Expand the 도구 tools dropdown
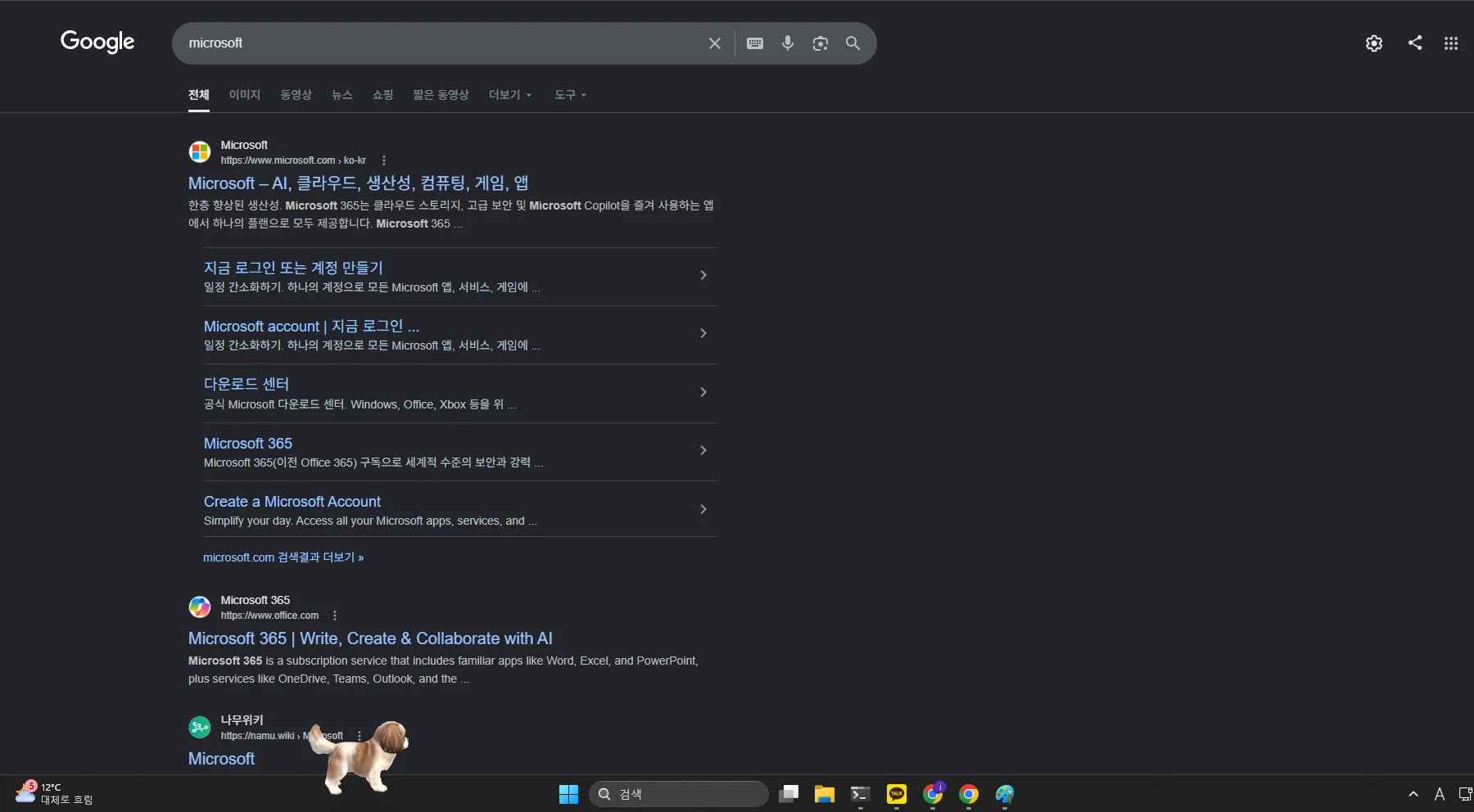This screenshot has height=812, width=1474. click(570, 95)
